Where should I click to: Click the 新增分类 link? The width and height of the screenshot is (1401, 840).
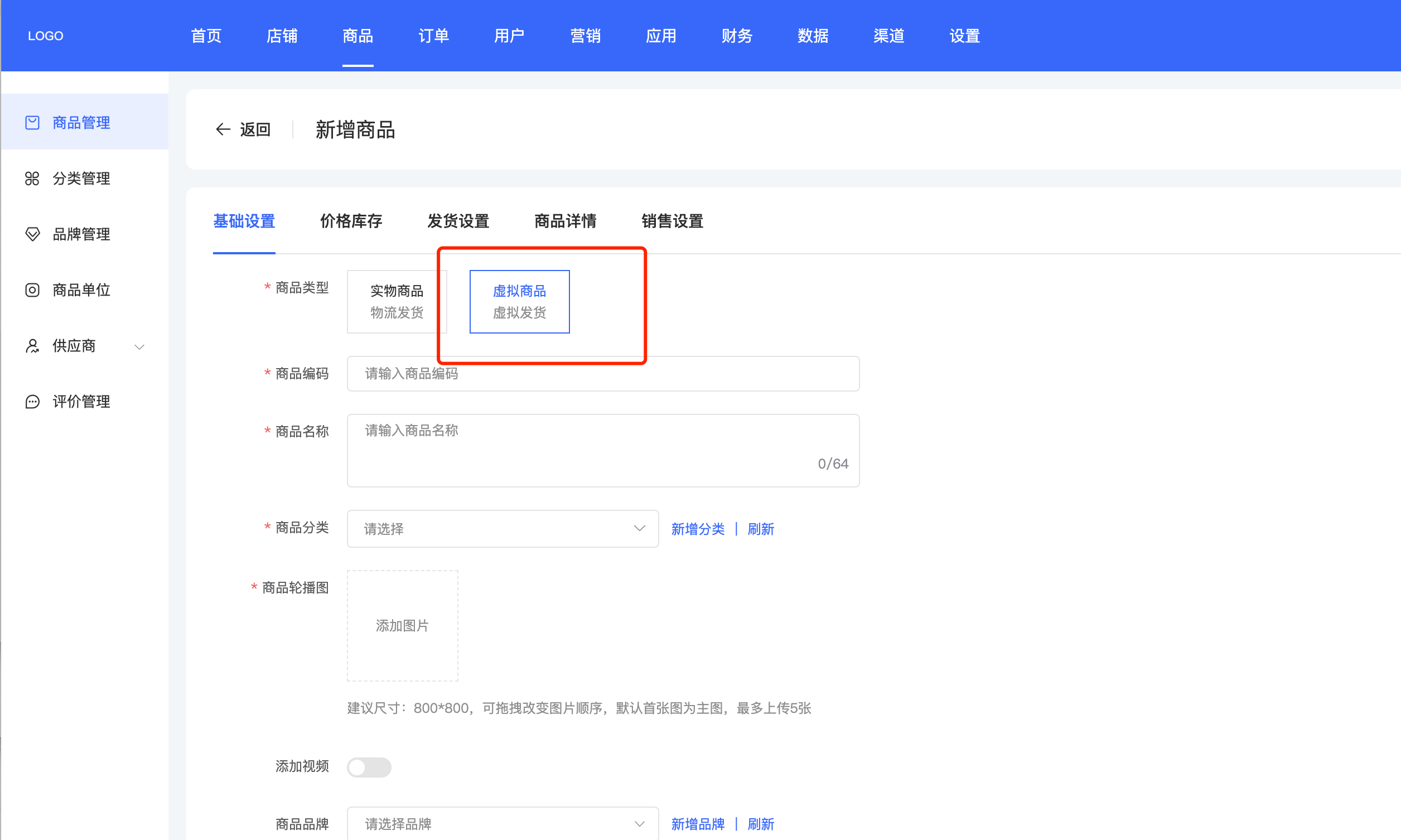(697, 529)
